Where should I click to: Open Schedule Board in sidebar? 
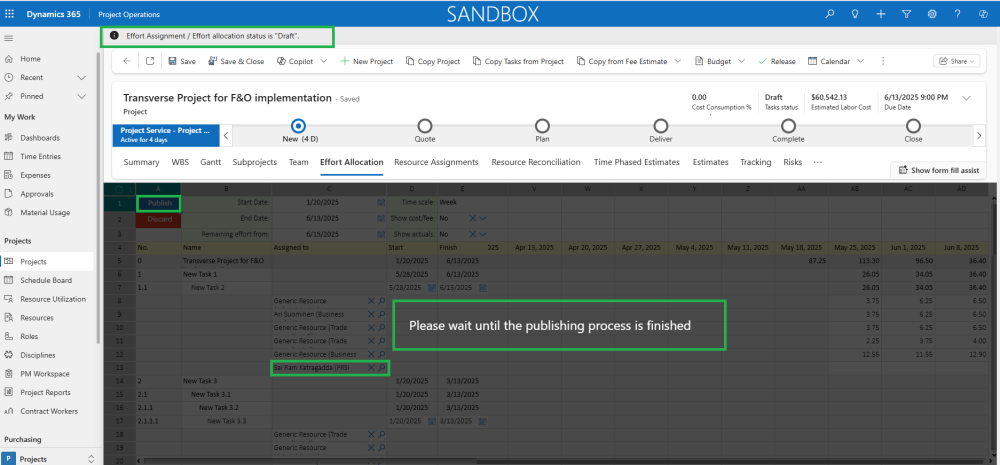click(x=46, y=280)
